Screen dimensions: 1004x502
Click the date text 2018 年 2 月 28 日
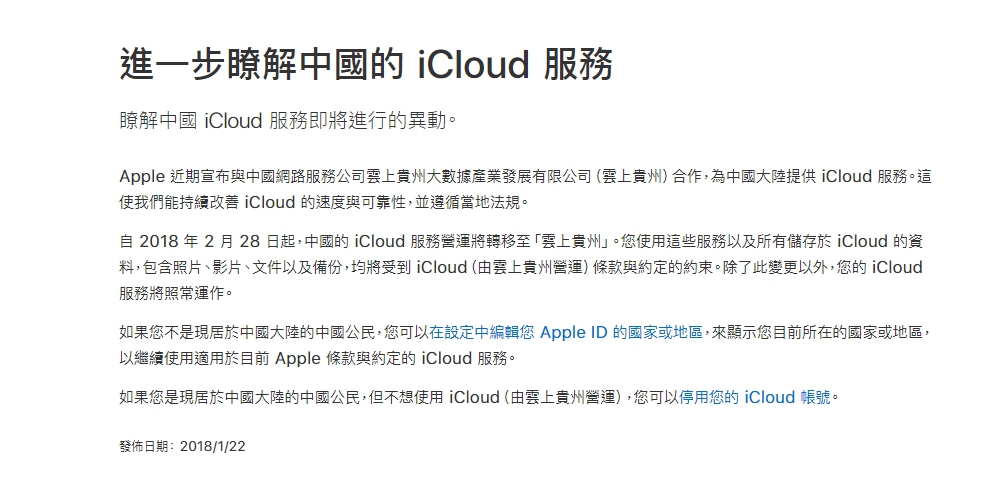(x=209, y=241)
